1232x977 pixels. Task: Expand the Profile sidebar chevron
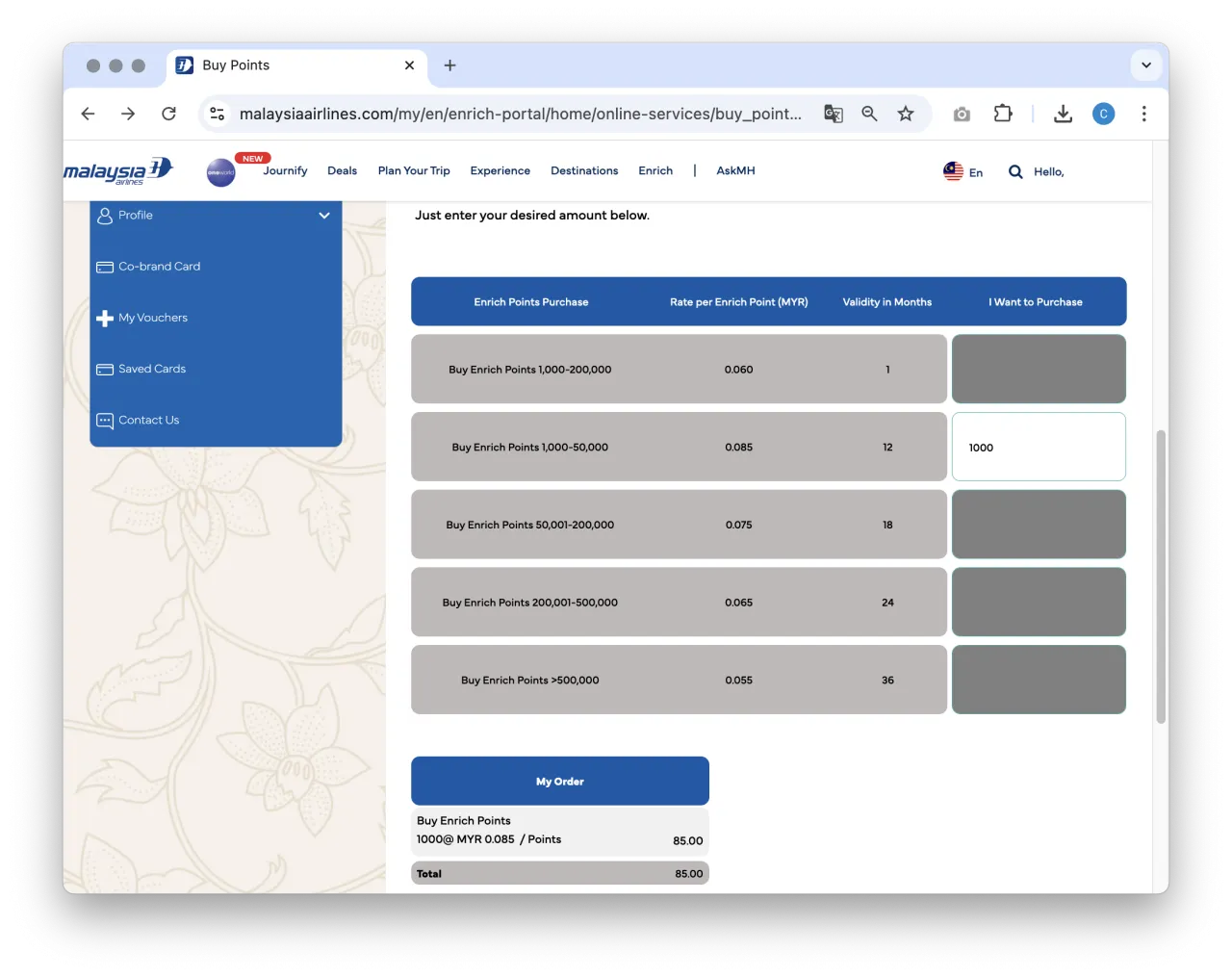[x=324, y=216]
